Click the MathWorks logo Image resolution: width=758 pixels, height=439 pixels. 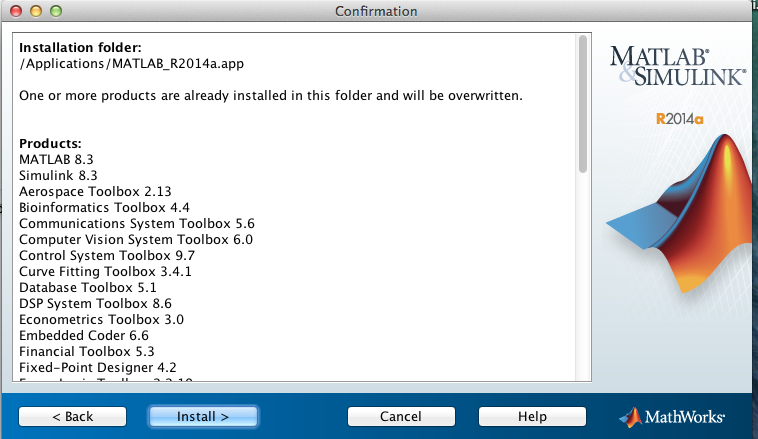[672, 417]
